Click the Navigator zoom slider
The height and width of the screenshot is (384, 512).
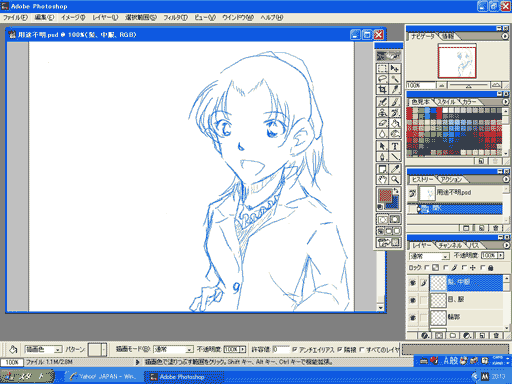(468, 86)
